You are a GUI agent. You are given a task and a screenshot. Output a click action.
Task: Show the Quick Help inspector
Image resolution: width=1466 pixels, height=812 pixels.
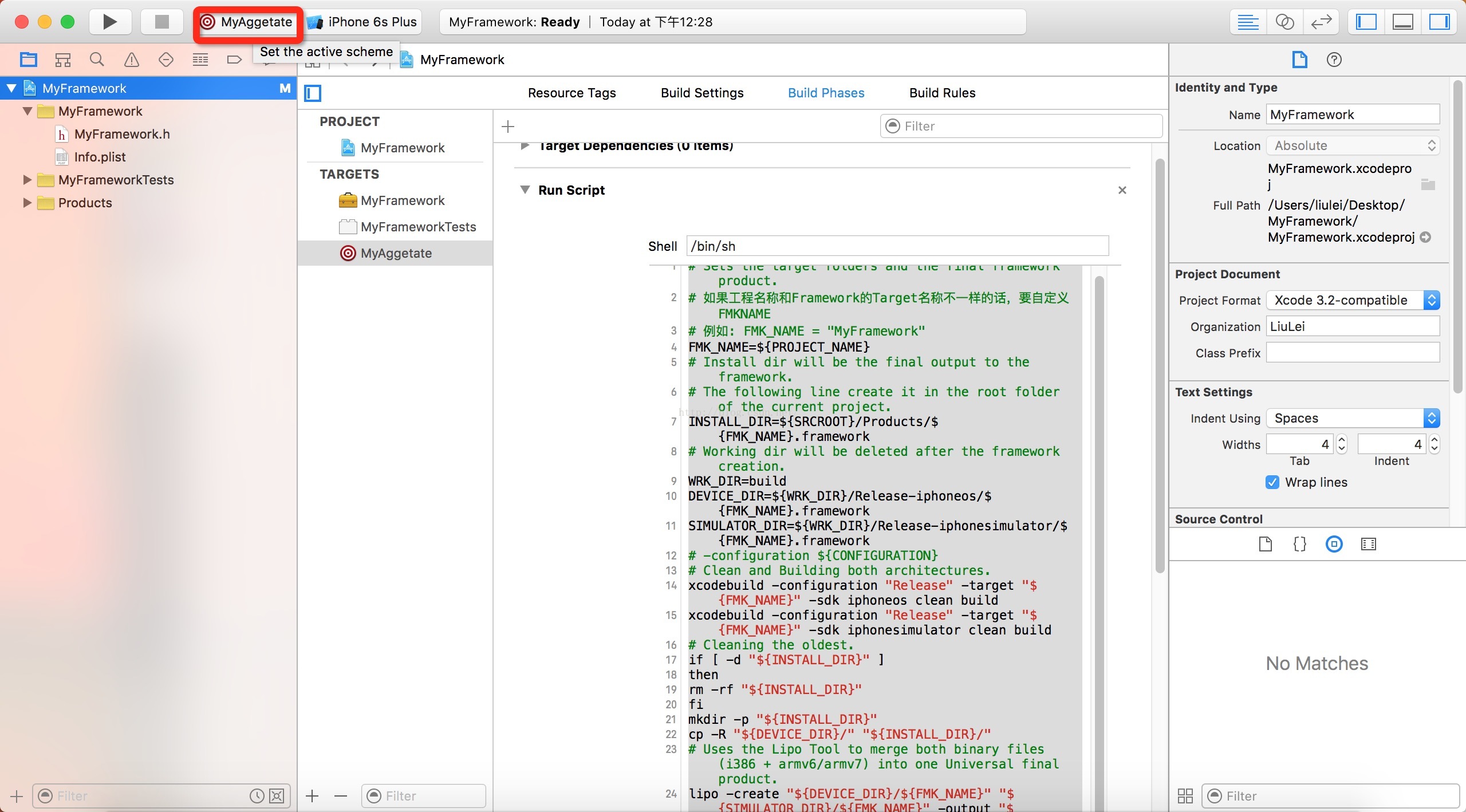click(x=1334, y=60)
